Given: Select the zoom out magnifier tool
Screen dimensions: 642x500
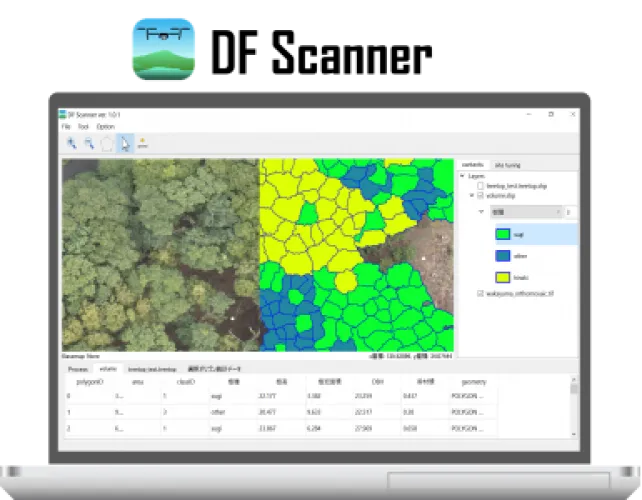Looking at the screenshot, I should [89, 144].
